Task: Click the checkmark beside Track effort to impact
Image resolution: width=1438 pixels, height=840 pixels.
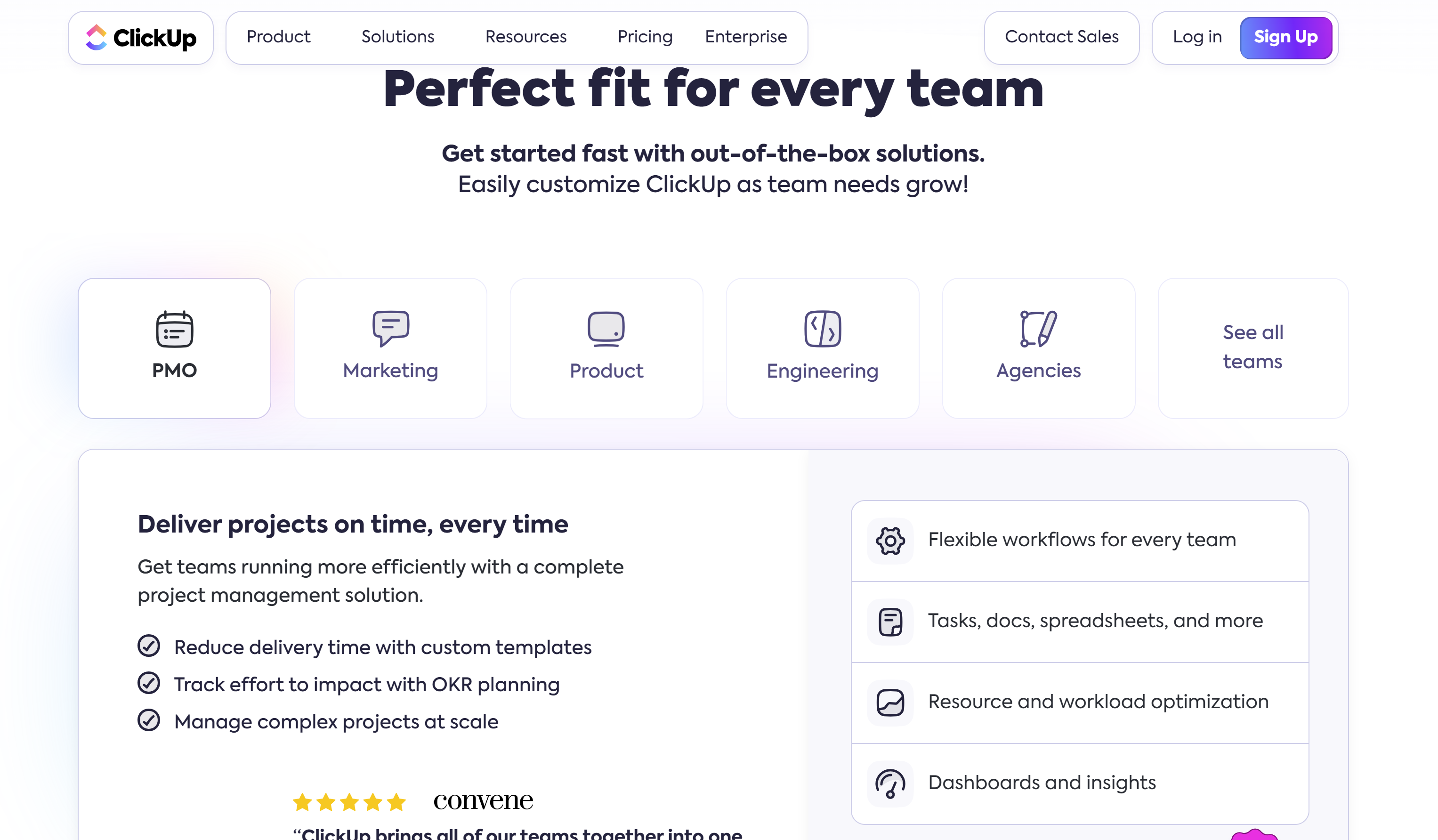Action: point(149,683)
